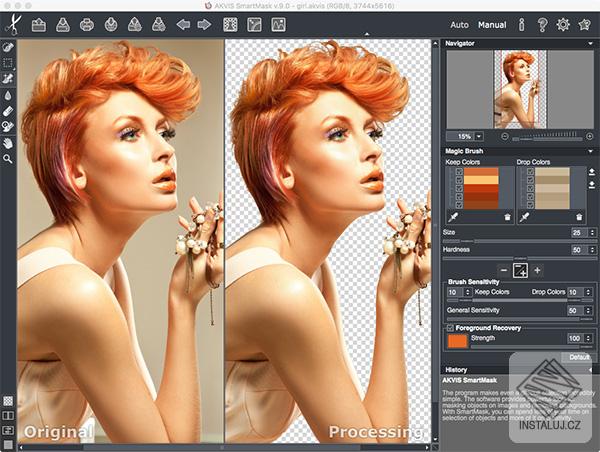
Task: Click the custom background image icon
Action: pyautogui.click(x=279, y=25)
